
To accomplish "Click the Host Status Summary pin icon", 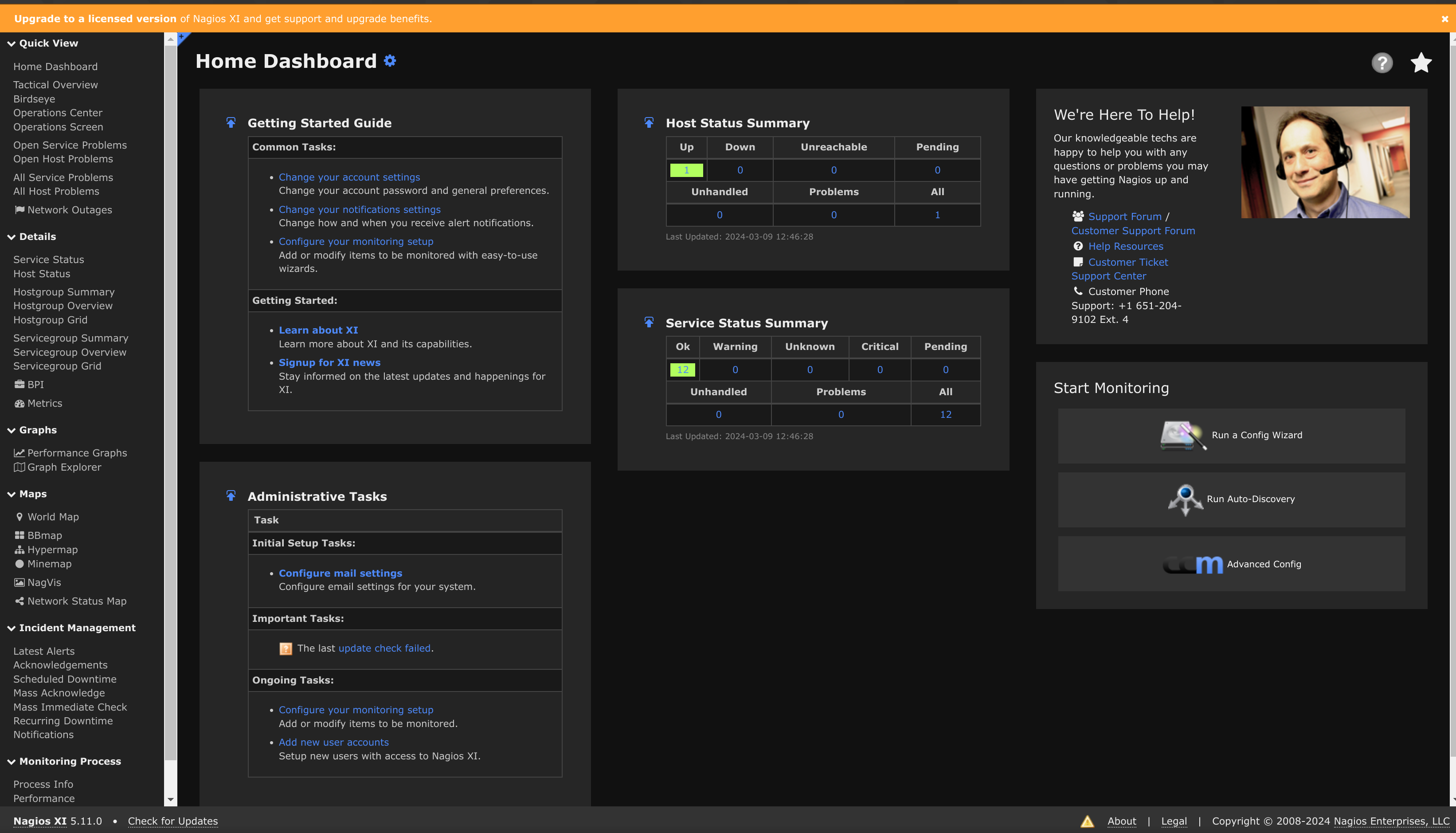I will click(x=649, y=122).
